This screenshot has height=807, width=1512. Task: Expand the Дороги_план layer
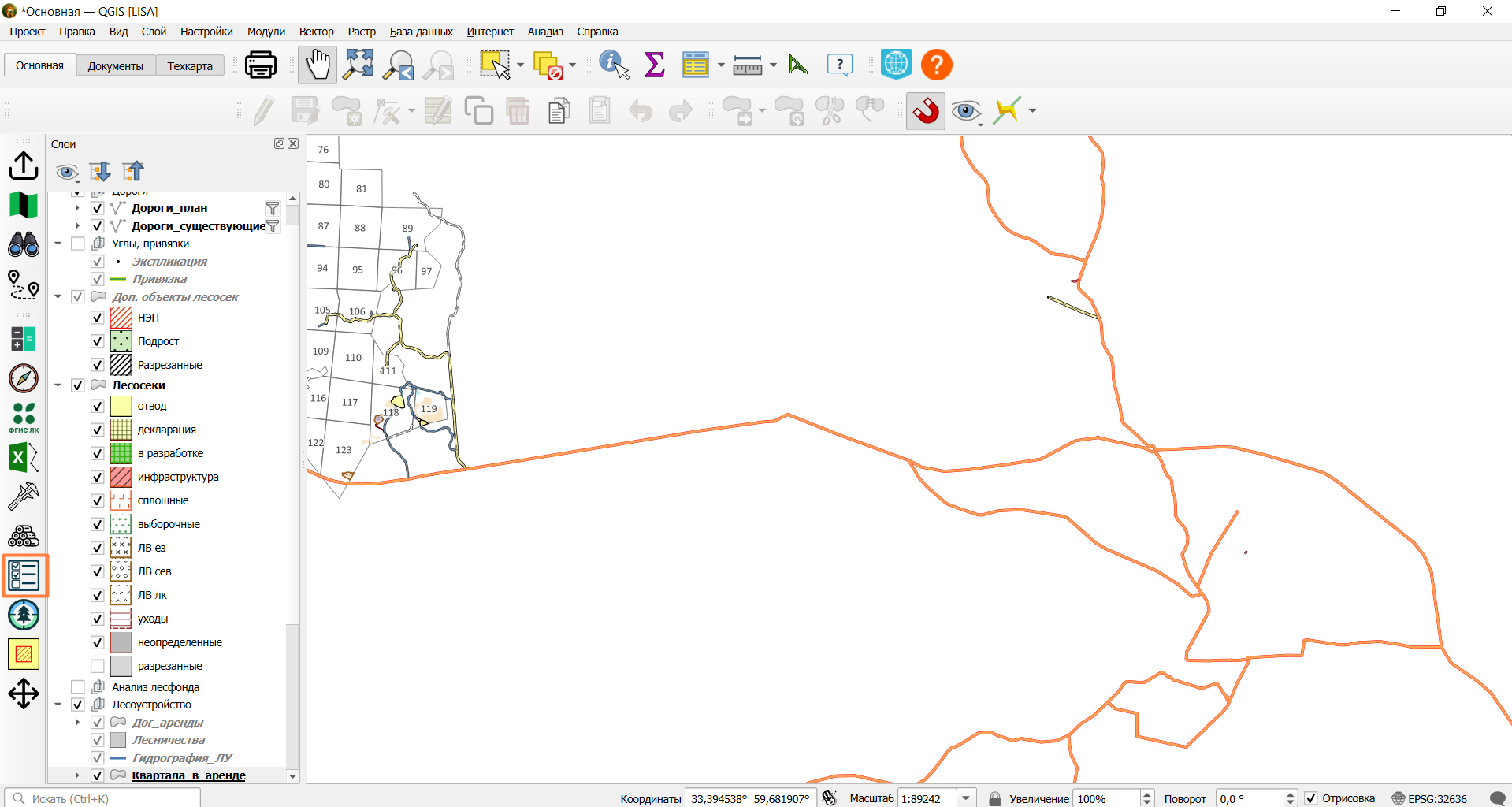point(77,208)
